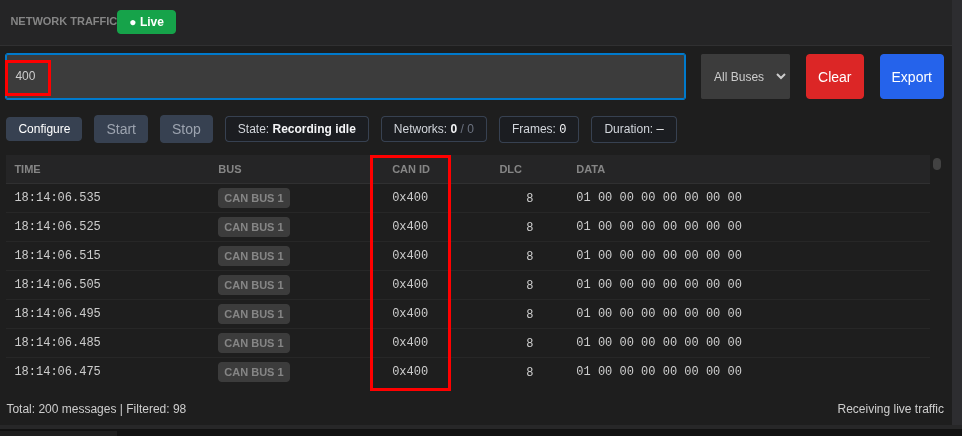Click the DATA column header
The height and width of the screenshot is (436, 962).
tap(590, 169)
